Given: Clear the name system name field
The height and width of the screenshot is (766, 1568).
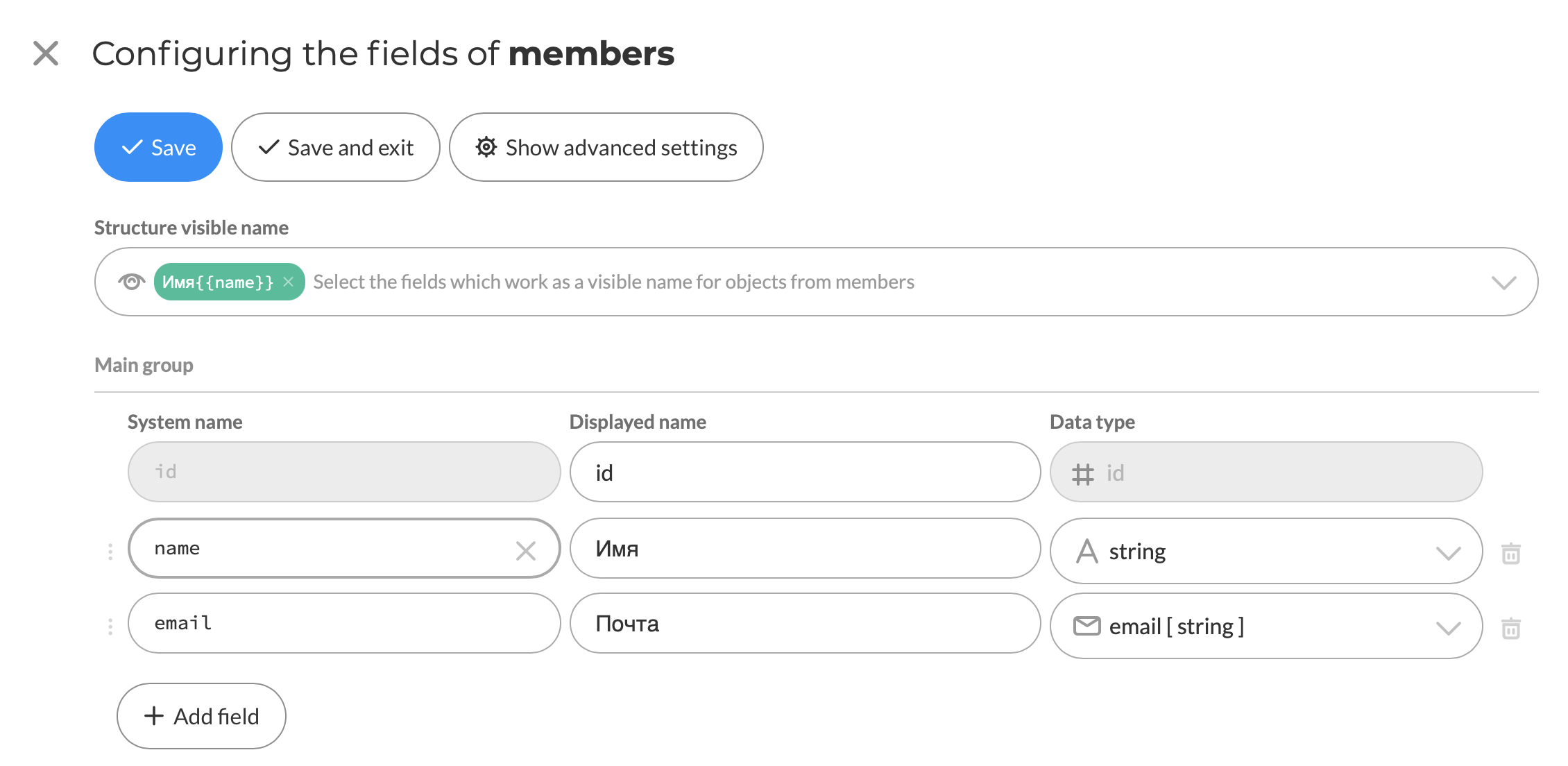Looking at the screenshot, I should pos(526,551).
